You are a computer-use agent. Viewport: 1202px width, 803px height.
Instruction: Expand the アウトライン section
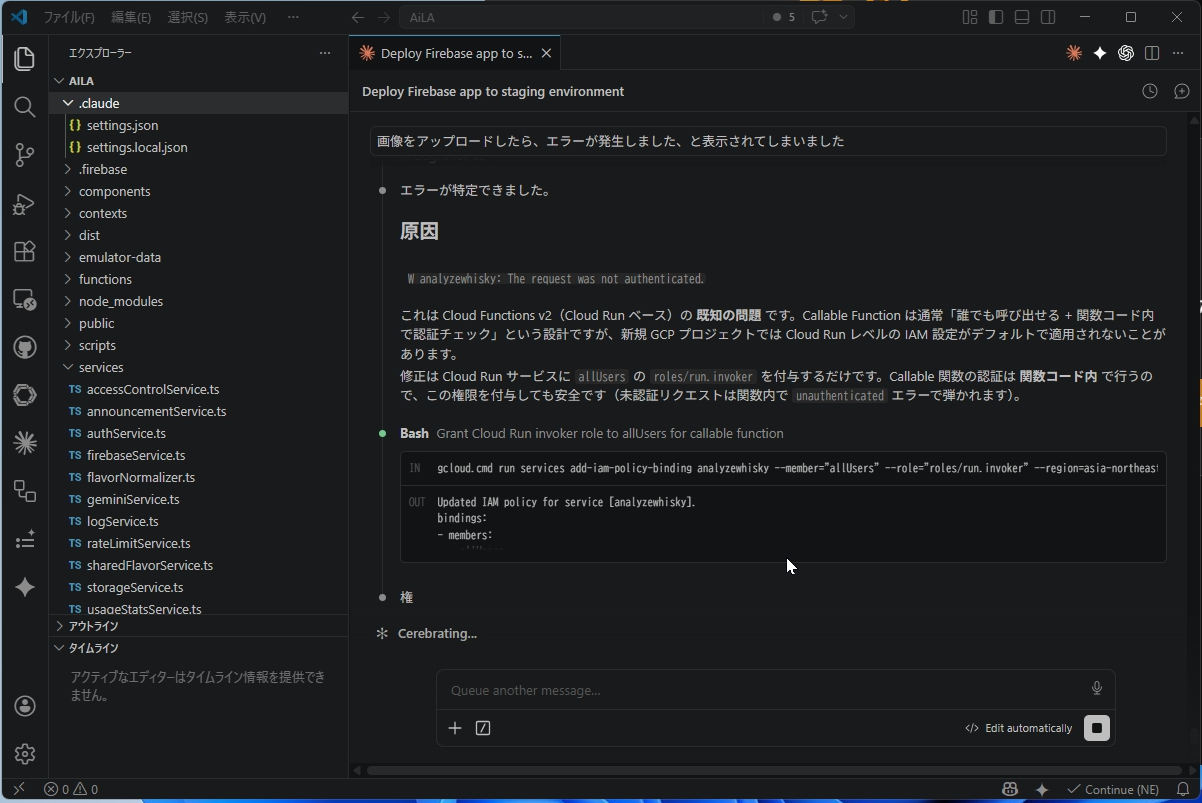point(198,626)
